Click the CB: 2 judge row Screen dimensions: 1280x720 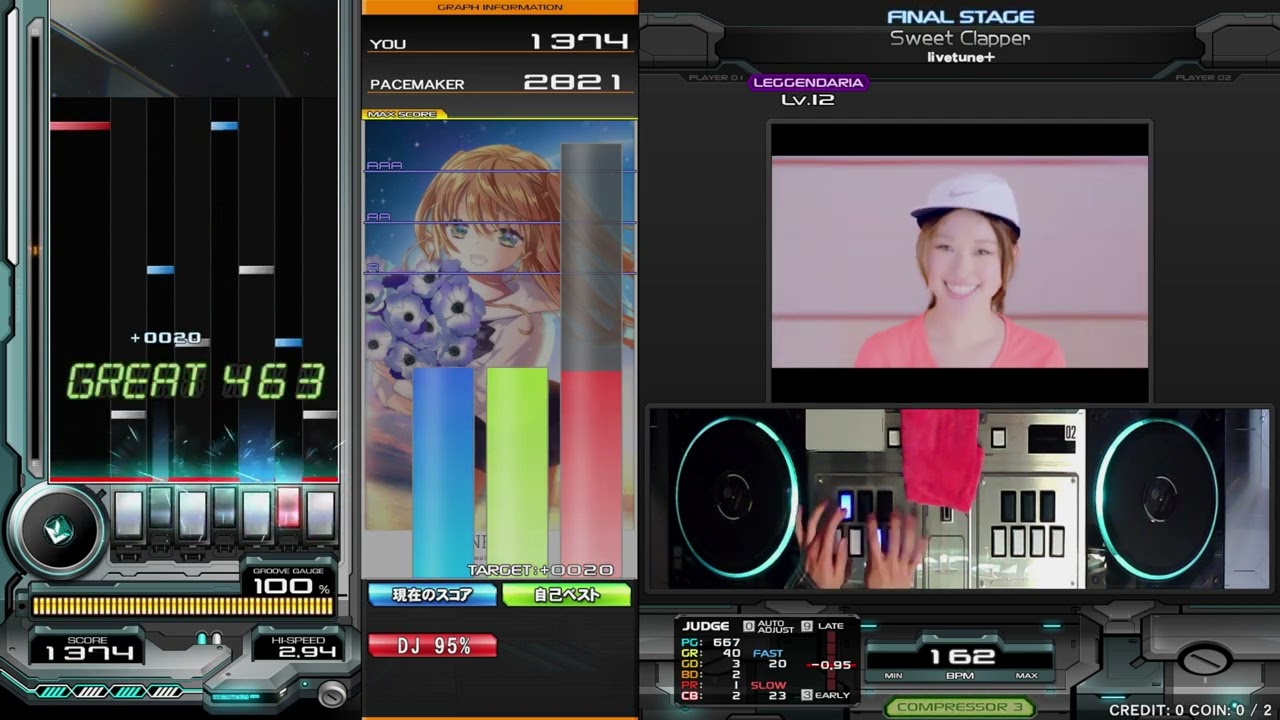pos(711,696)
